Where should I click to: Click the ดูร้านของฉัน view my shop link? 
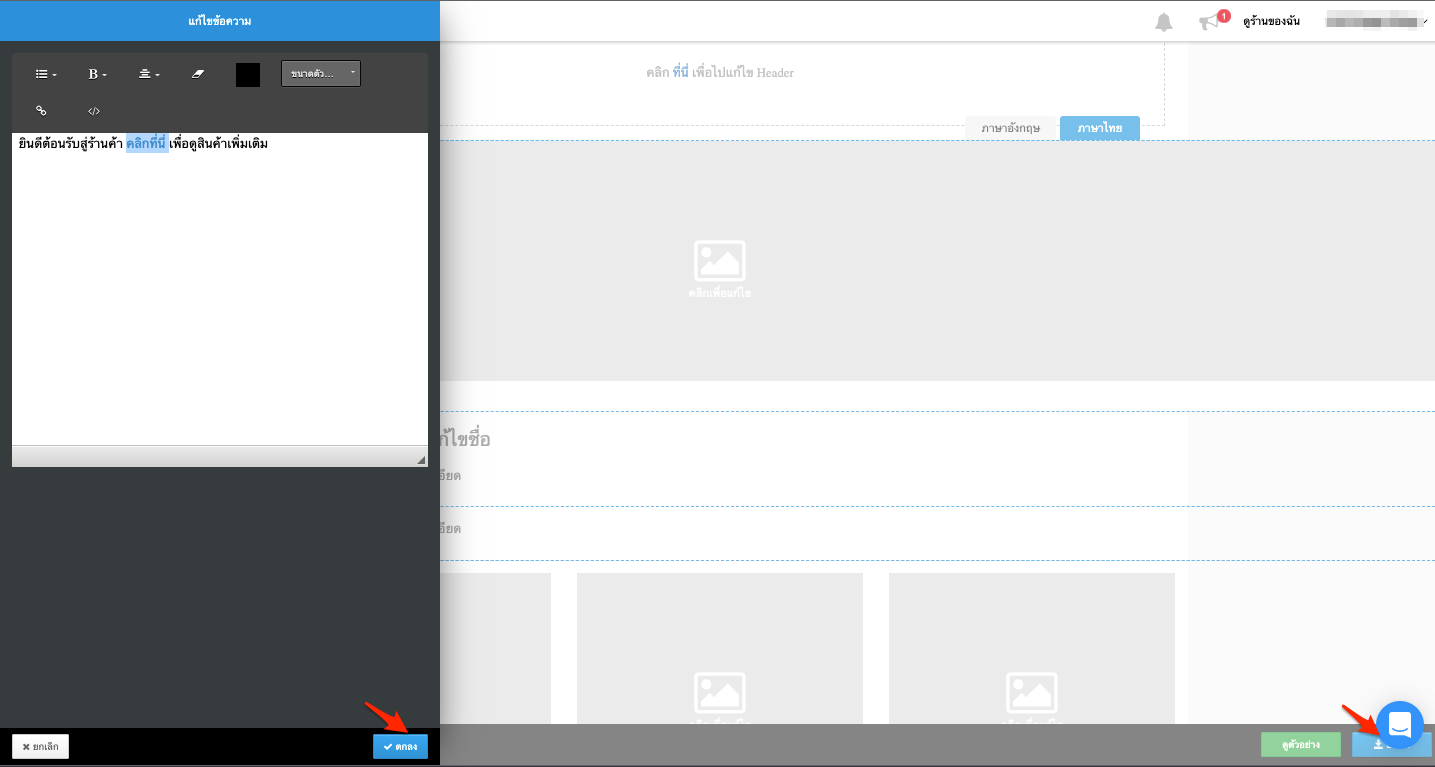coord(1271,21)
